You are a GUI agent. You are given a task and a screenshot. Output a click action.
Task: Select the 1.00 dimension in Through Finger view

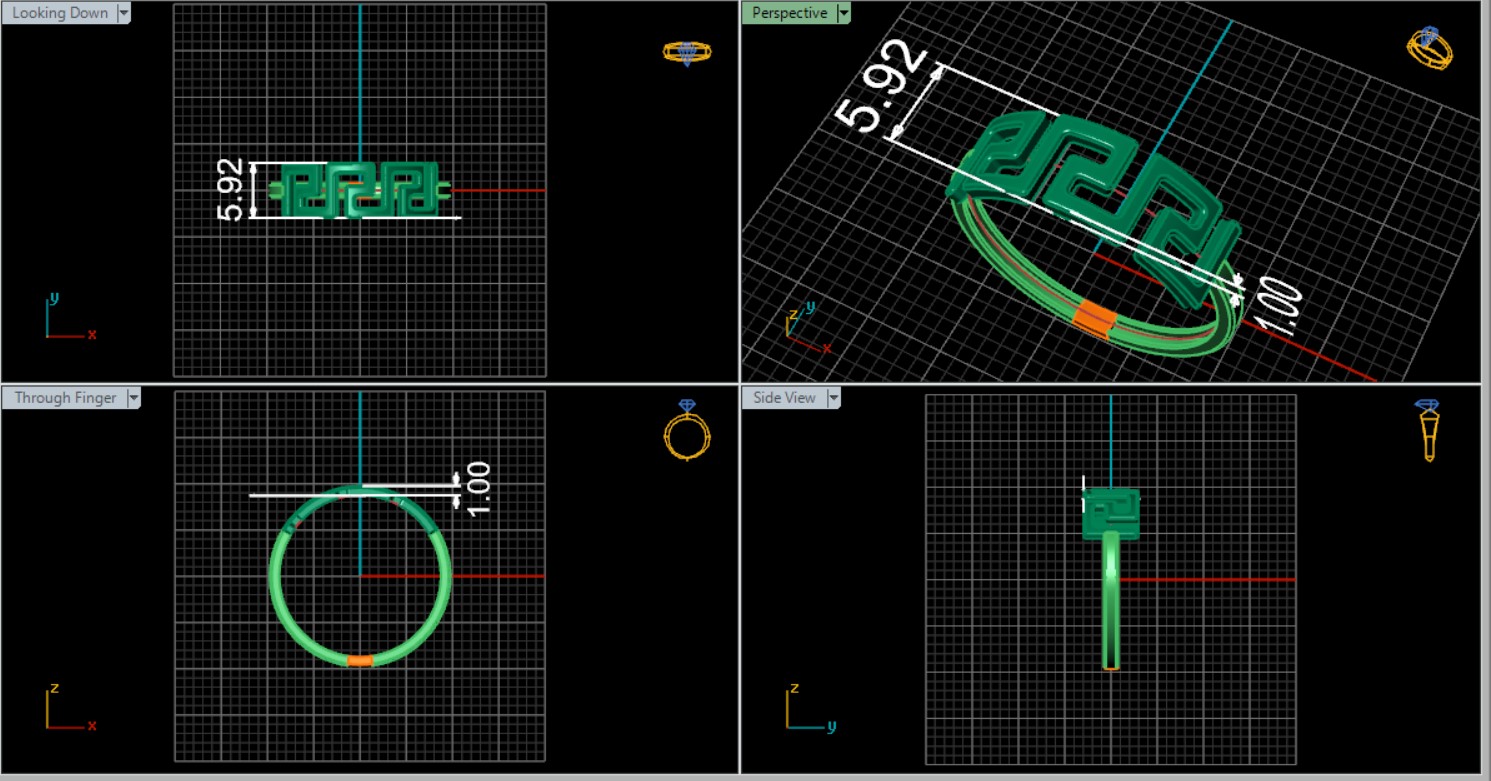(478, 489)
